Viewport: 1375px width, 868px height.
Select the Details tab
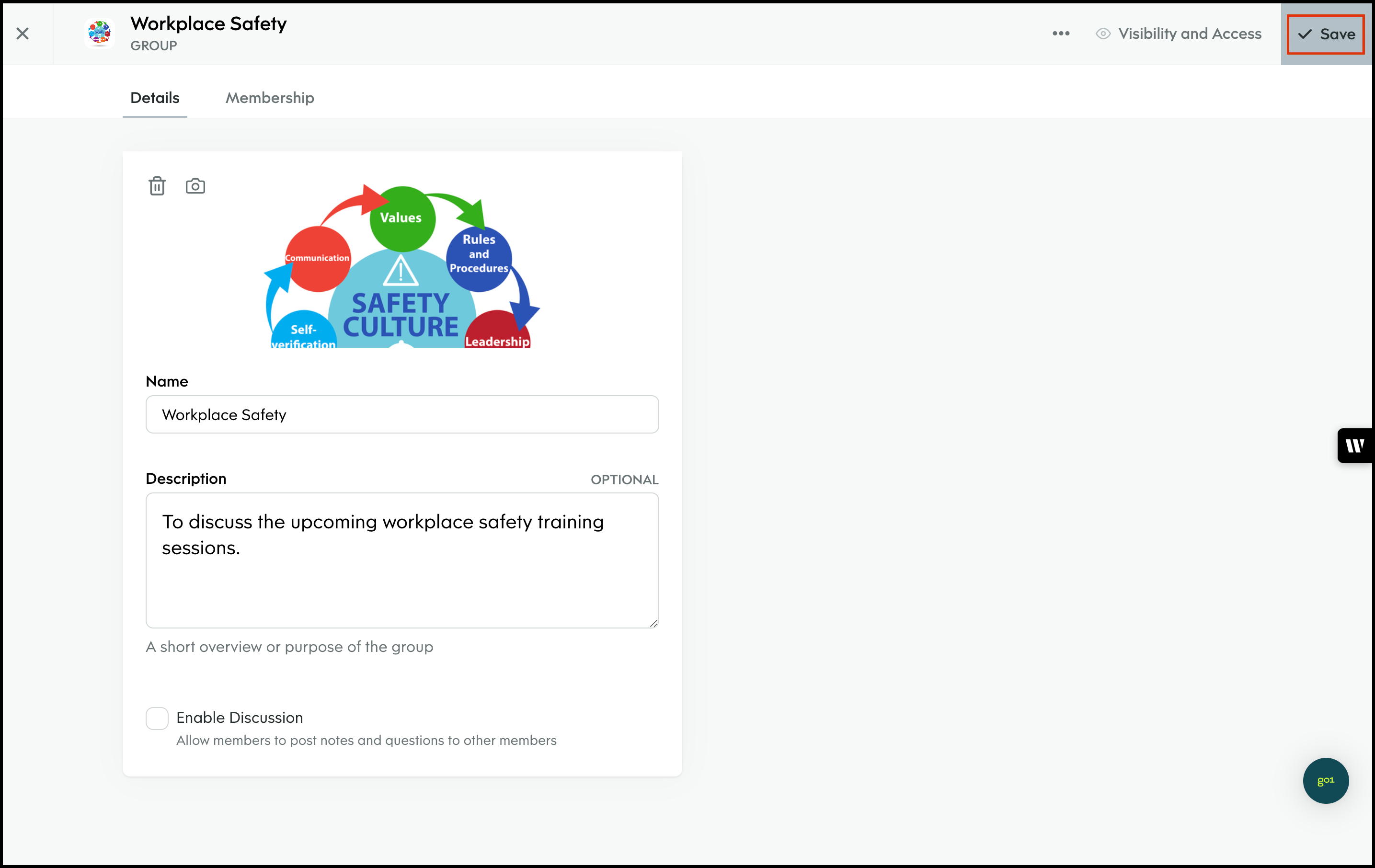tap(155, 98)
